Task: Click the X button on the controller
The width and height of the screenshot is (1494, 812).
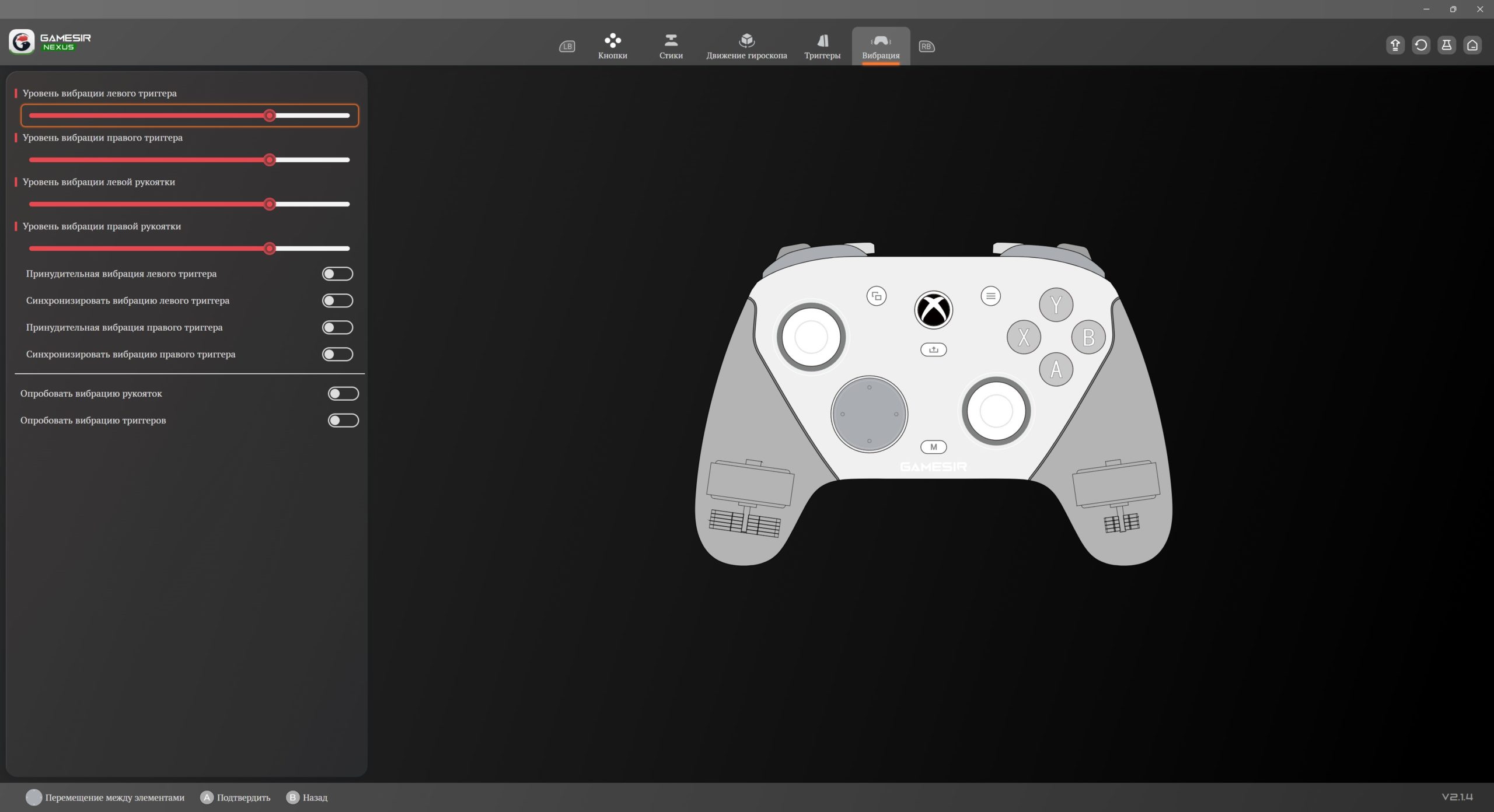Action: pos(1024,337)
